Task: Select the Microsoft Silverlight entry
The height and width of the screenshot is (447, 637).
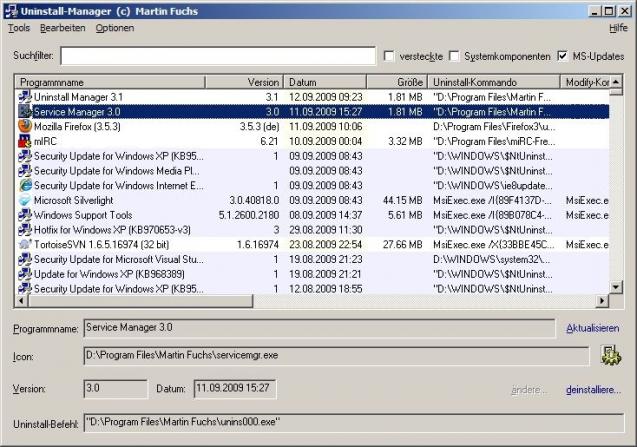Action: 312,200
